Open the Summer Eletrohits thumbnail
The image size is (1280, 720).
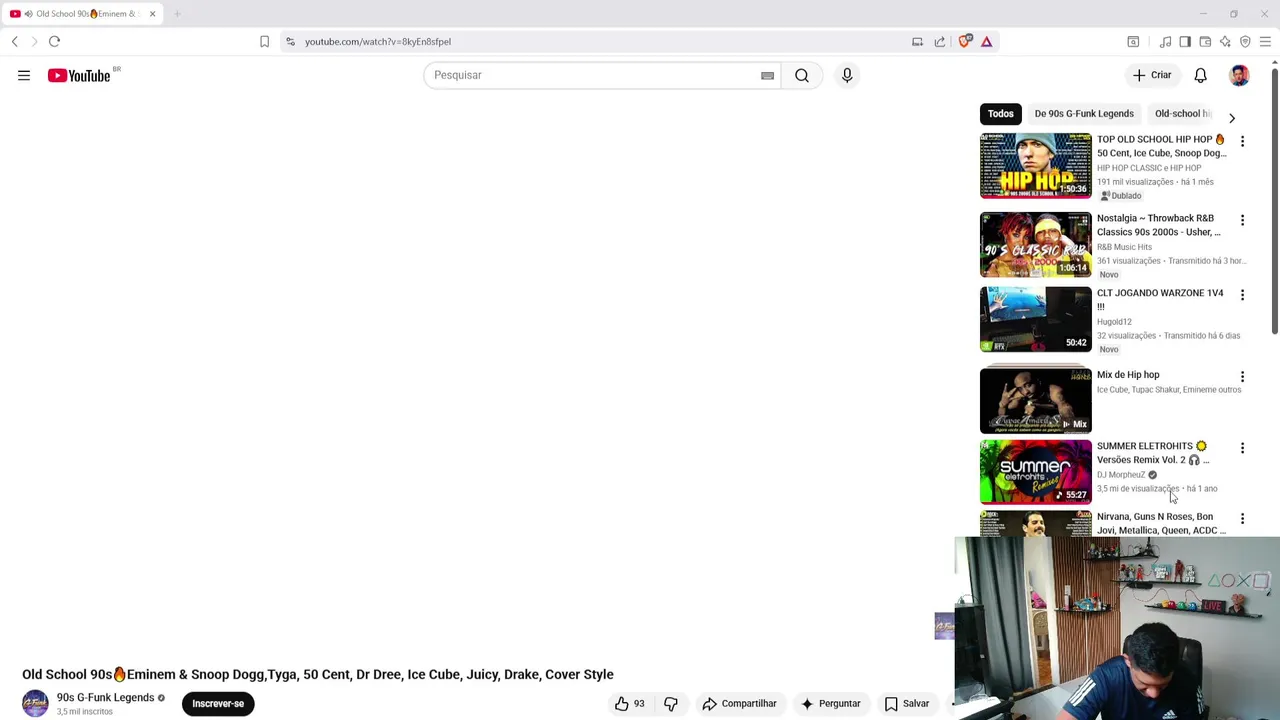click(x=1036, y=471)
